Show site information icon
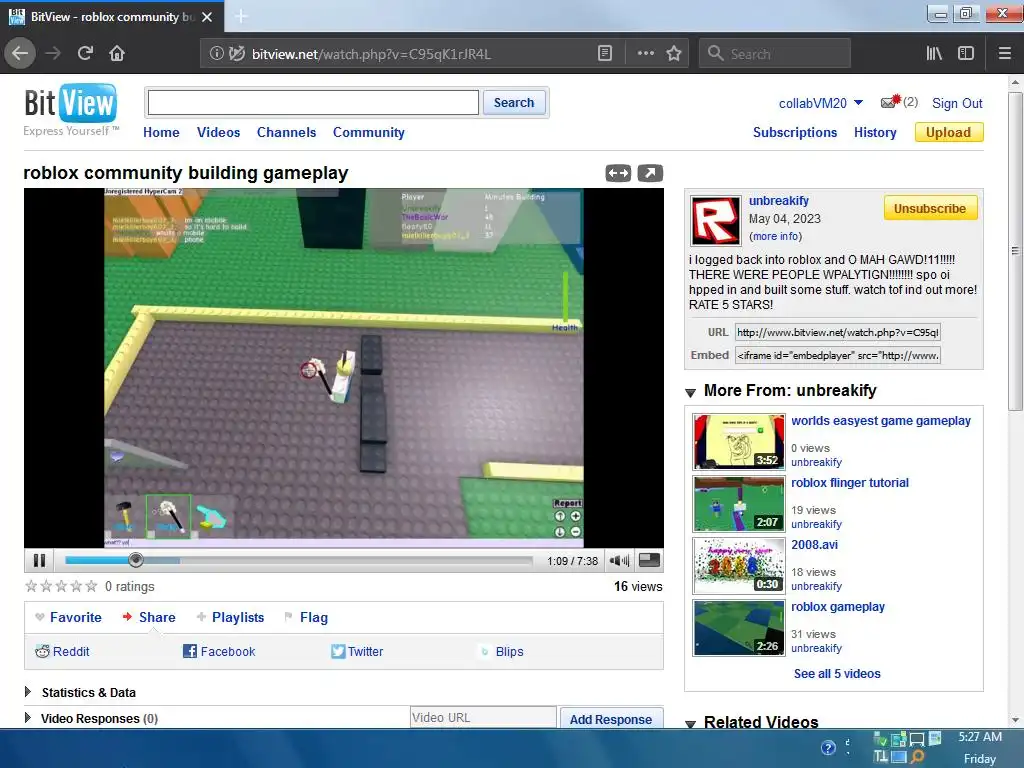The image size is (1024, 768). coord(216,54)
